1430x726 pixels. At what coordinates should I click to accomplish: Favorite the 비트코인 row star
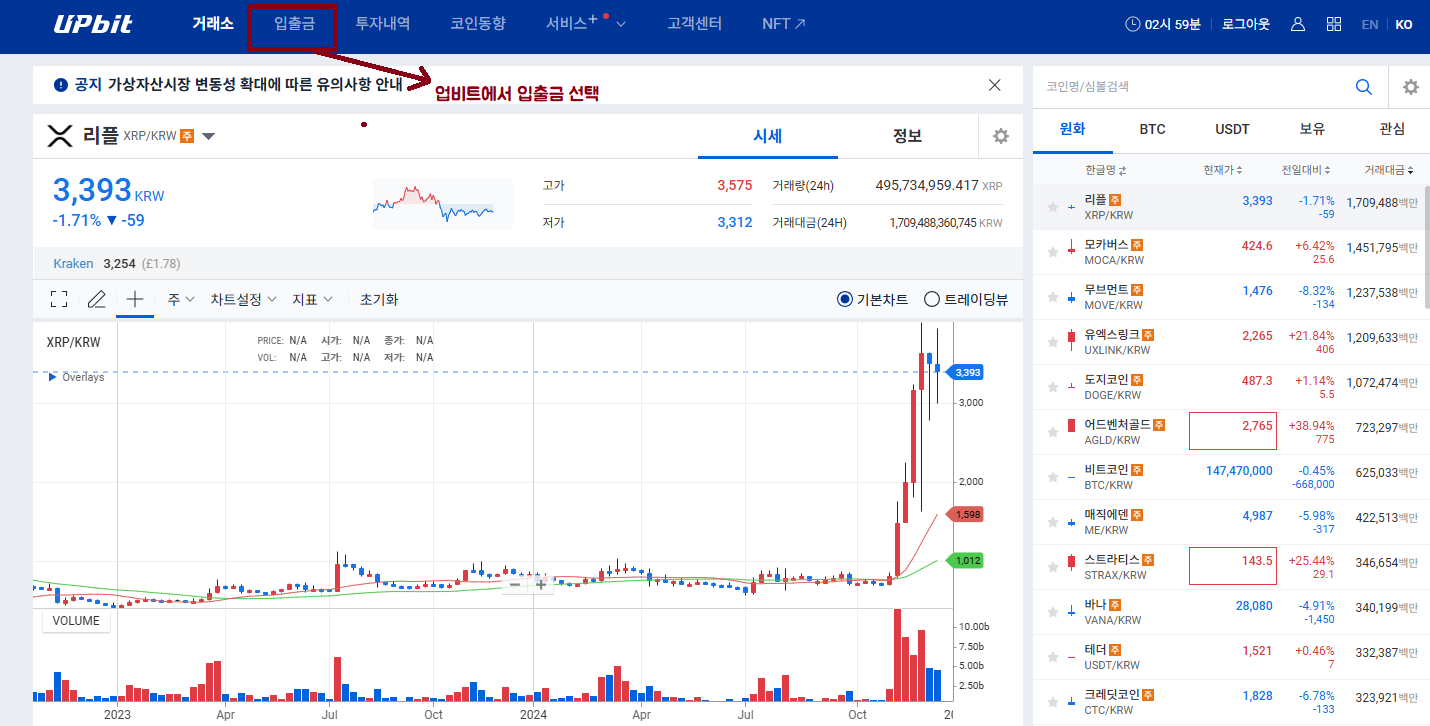click(x=1052, y=477)
